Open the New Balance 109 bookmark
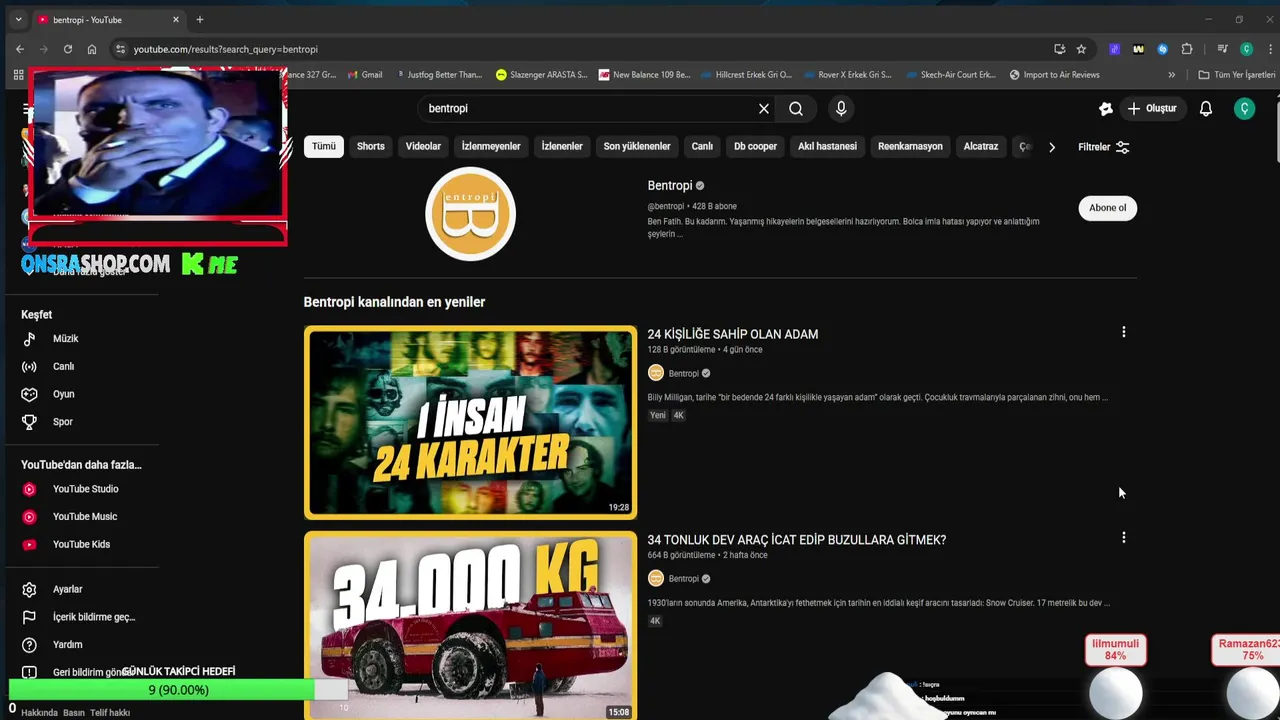The height and width of the screenshot is (720, 1280). click(645, 75)
